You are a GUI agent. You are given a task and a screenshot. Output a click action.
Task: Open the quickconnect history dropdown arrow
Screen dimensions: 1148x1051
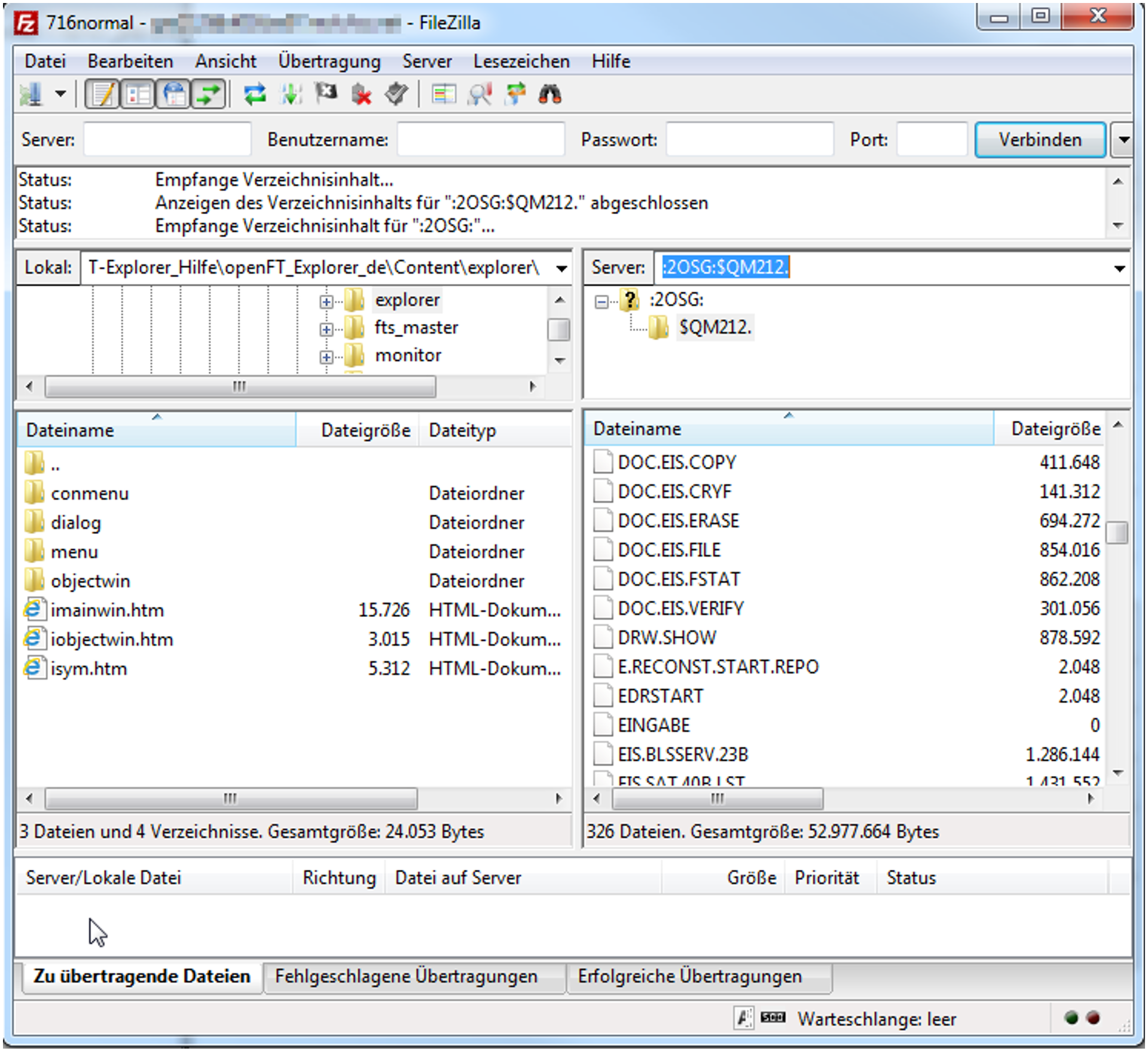(1123, 140)
